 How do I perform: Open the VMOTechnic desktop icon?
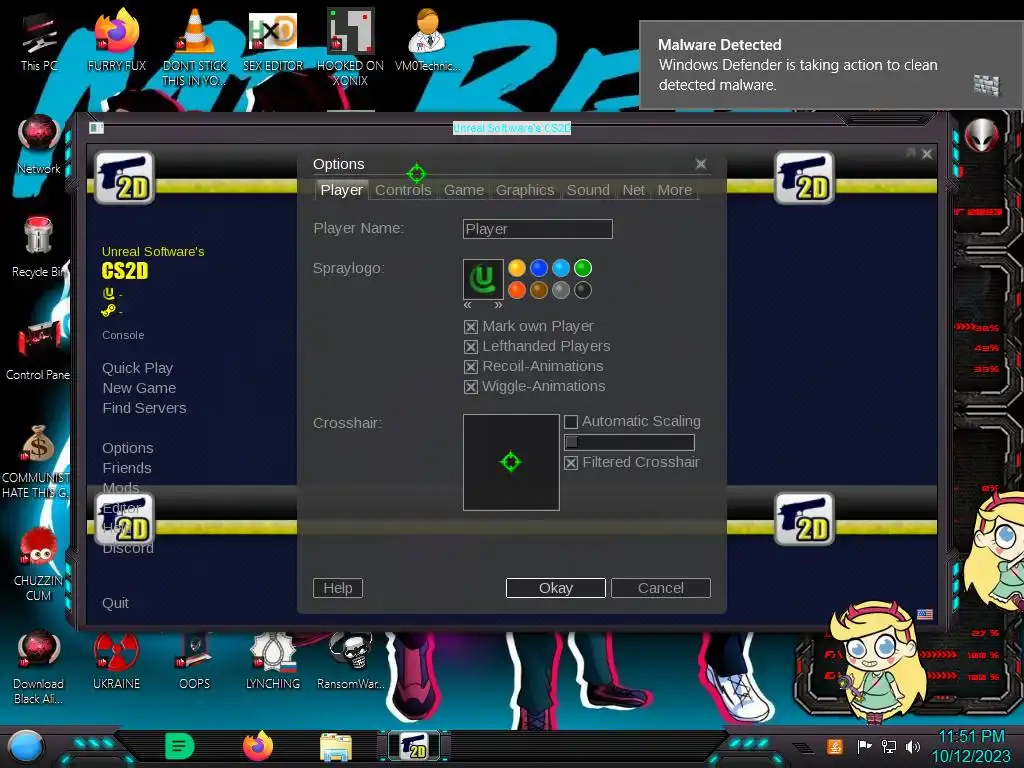click(x=428, y=40)
